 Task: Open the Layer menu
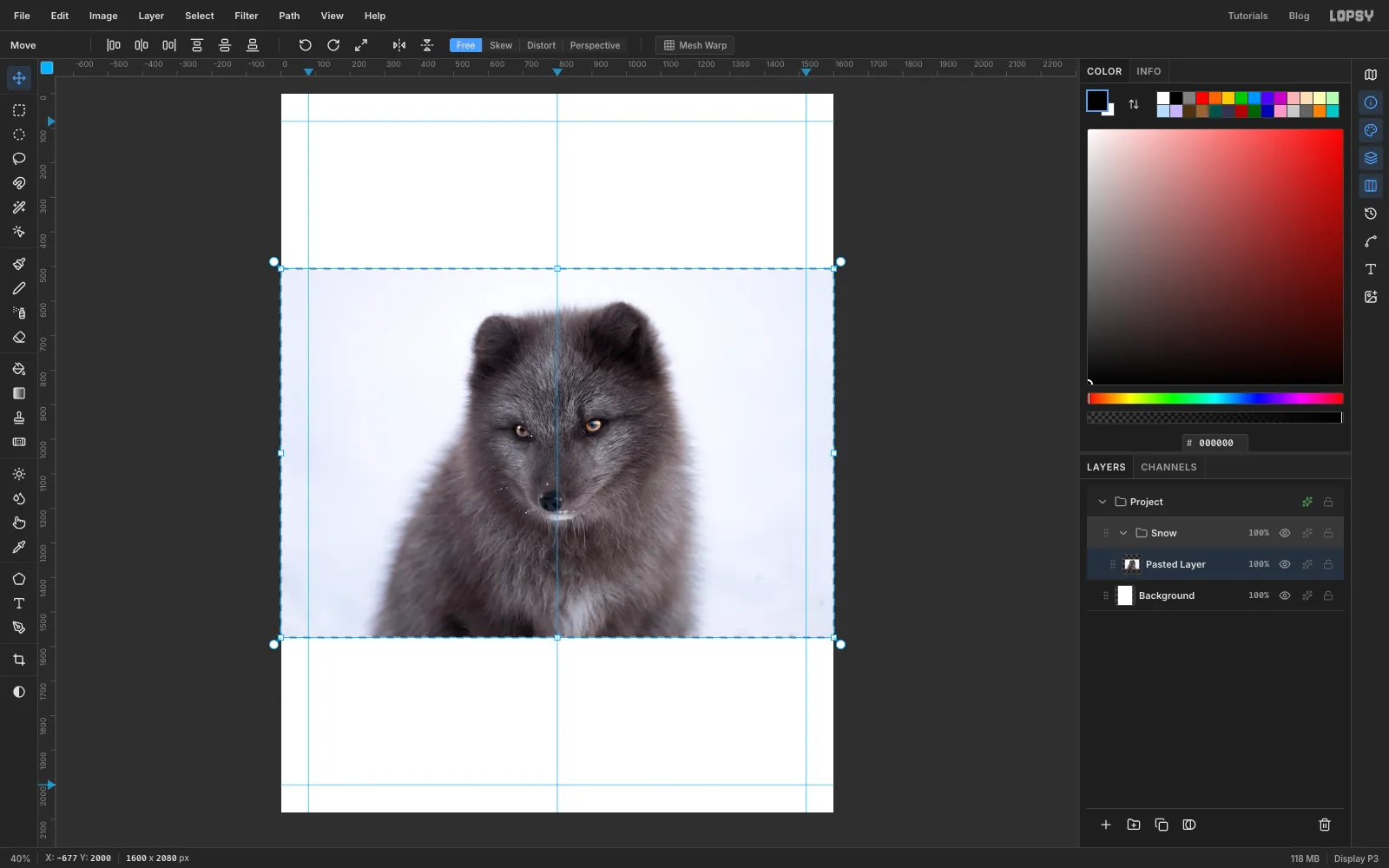click(x=151, y=16)
